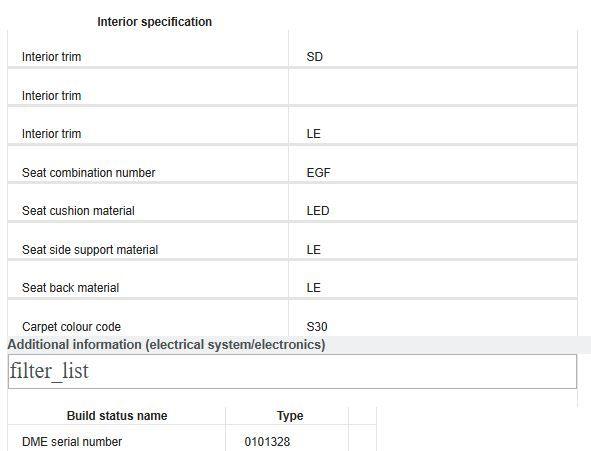Click the filter_list input field
Screen dimensions: 591x451
point(292,371)
